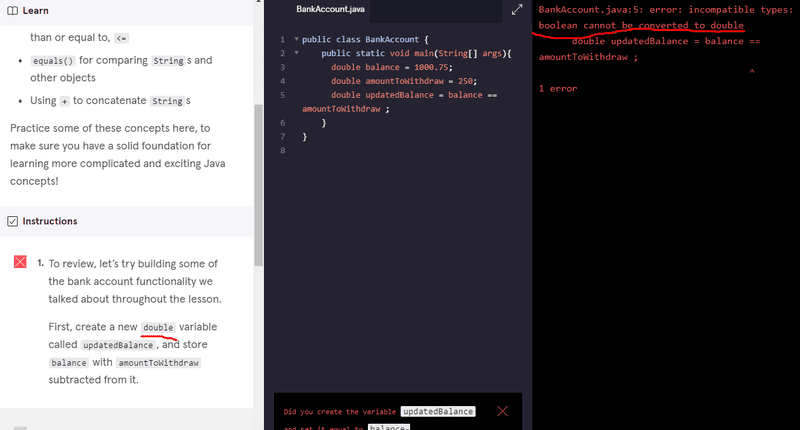Image resolution: width=800 pixels, height=430 pixels.
Task: Click the Instructions section header
Action: (x=49, y=221)
